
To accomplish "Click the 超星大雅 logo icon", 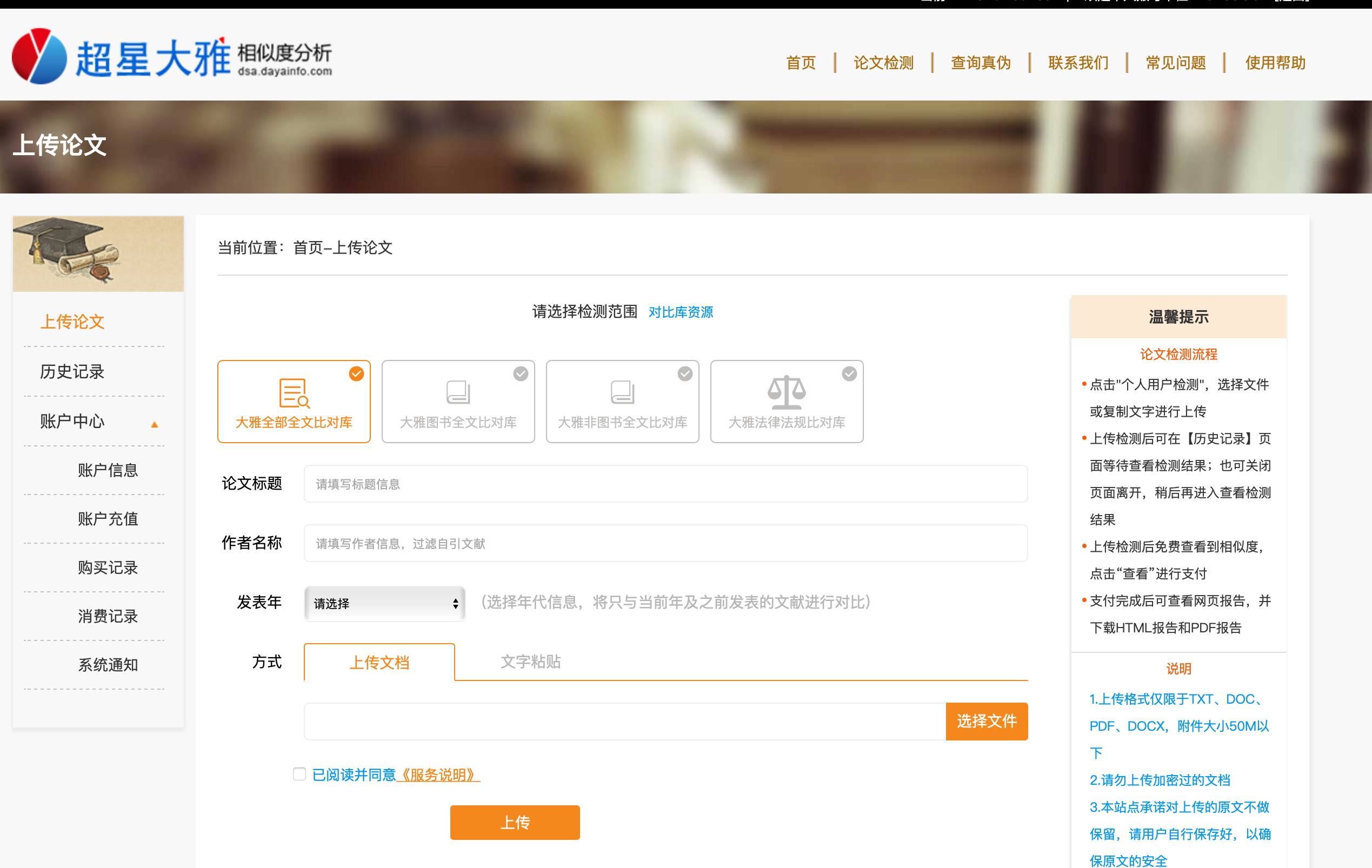I will point(39,56).
